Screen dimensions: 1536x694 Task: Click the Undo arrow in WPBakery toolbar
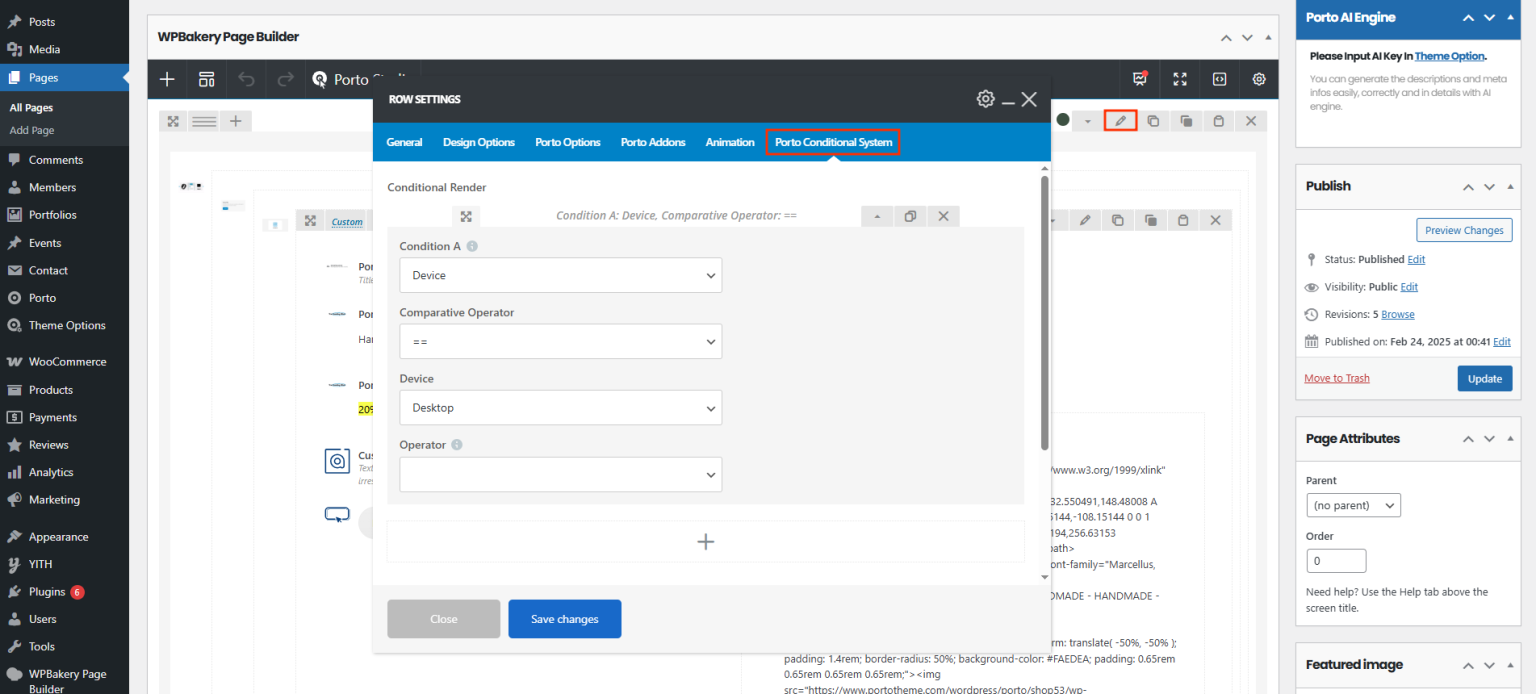(x=247, y=79)
